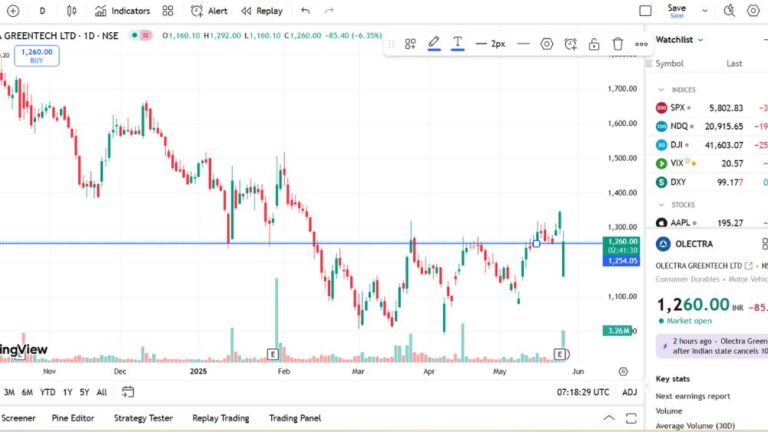Viewport: 768px width, 432px height.
Task: Collapse the INDICES section
Action: click(661, 90)
